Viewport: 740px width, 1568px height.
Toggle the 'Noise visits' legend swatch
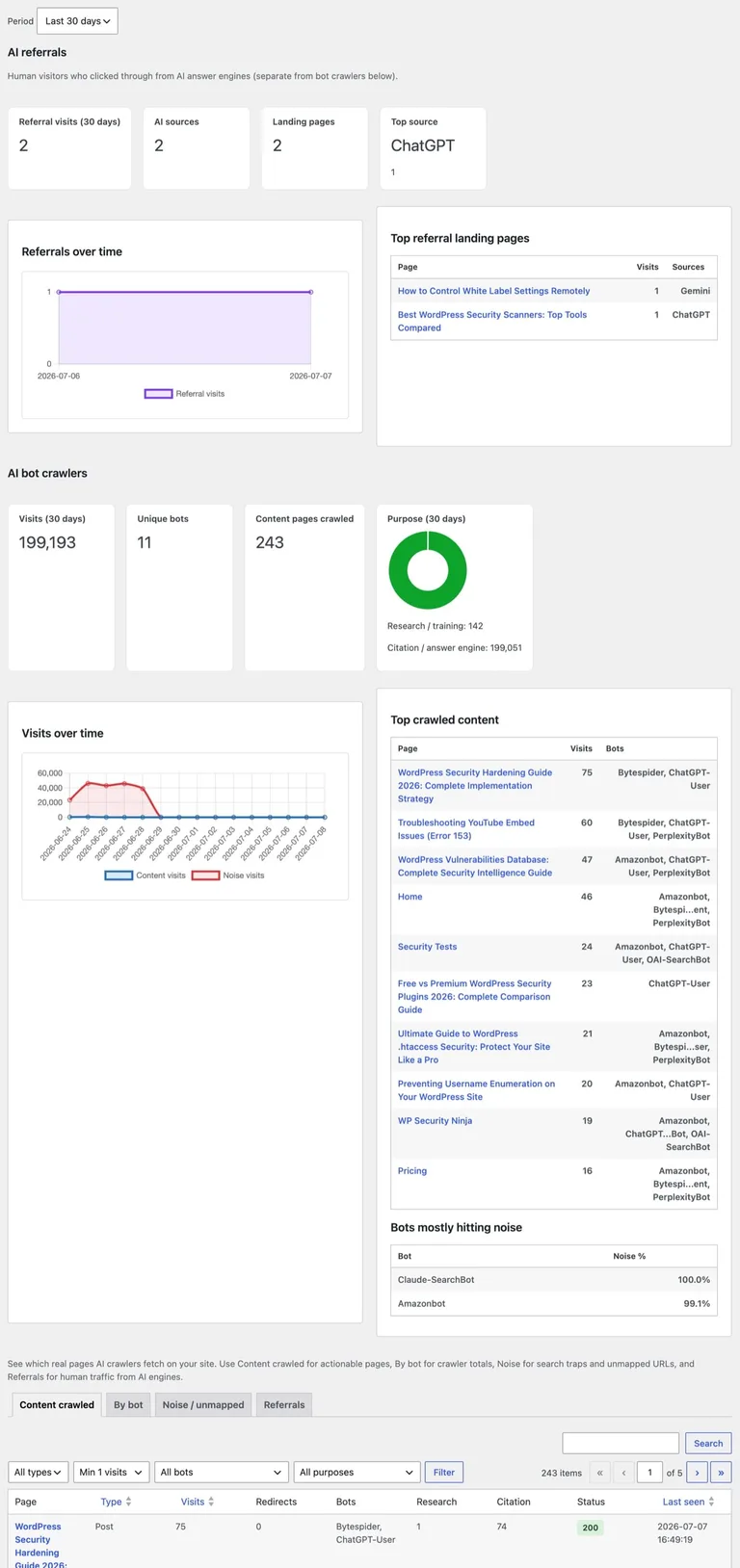205,875
